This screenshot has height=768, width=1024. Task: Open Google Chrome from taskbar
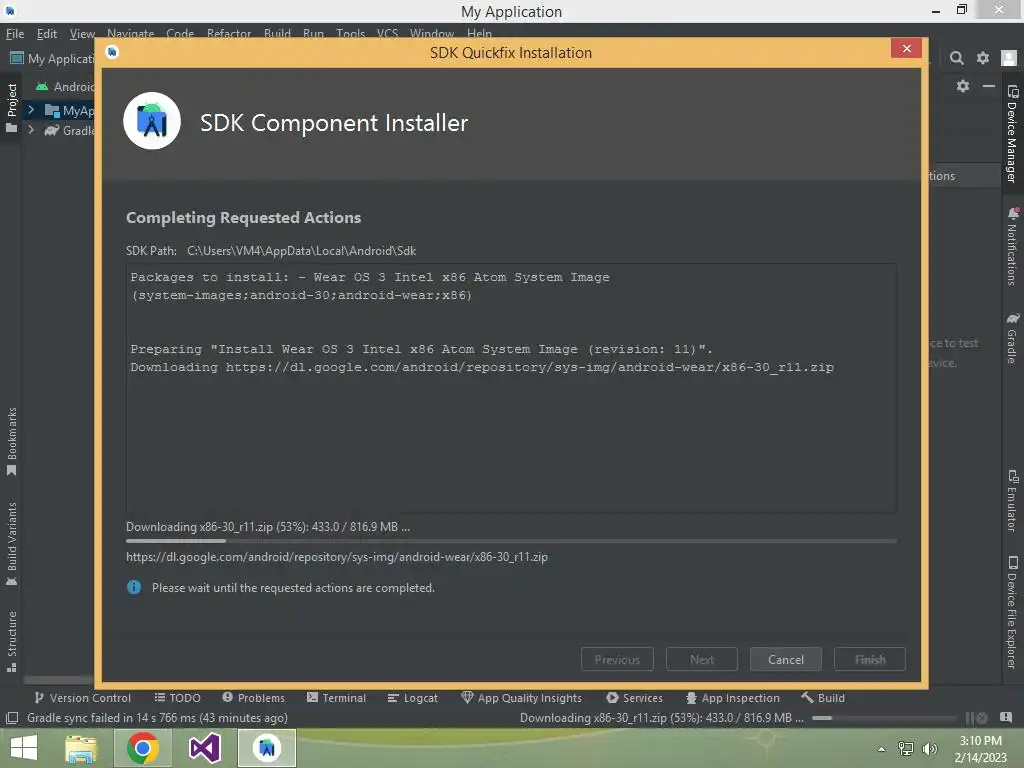(x=143, y=748)
